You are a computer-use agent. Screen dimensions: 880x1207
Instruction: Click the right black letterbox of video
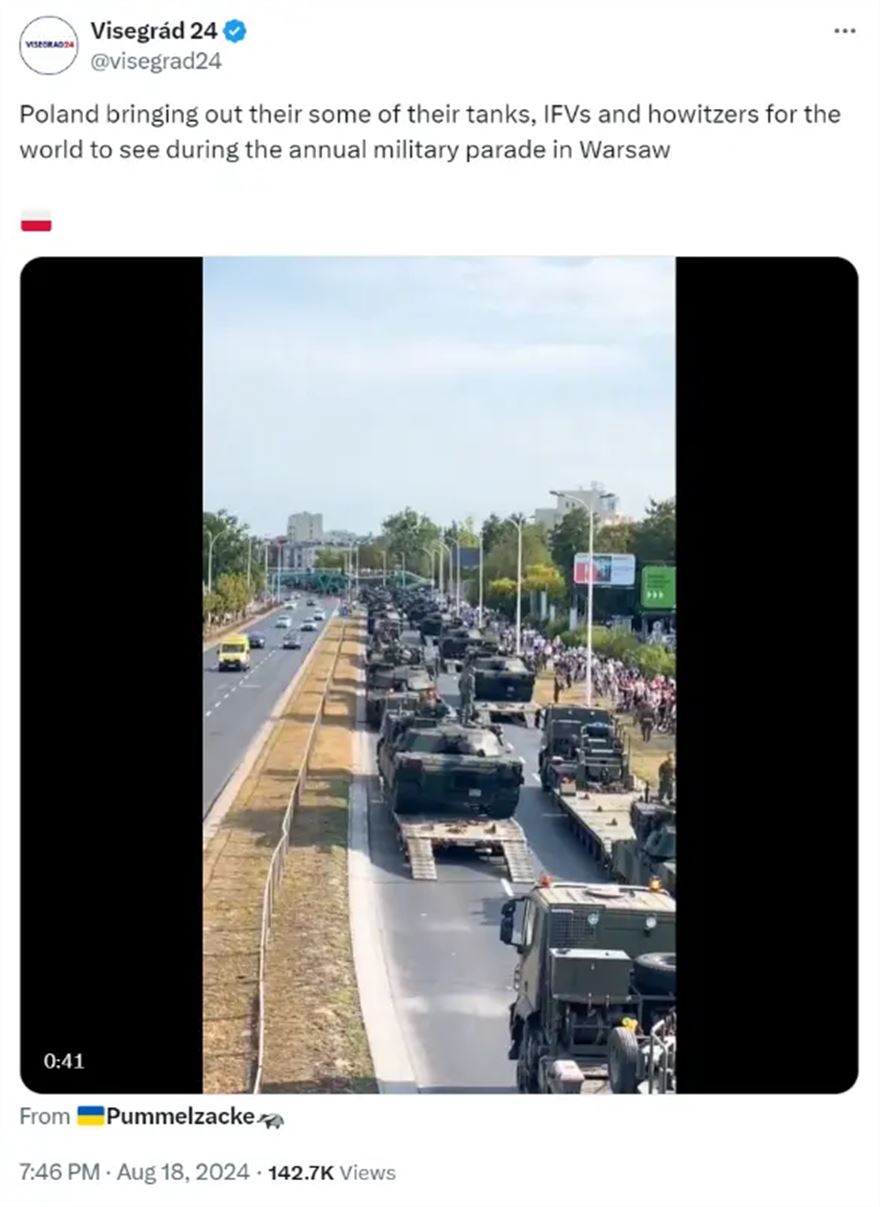pos(767,675)
